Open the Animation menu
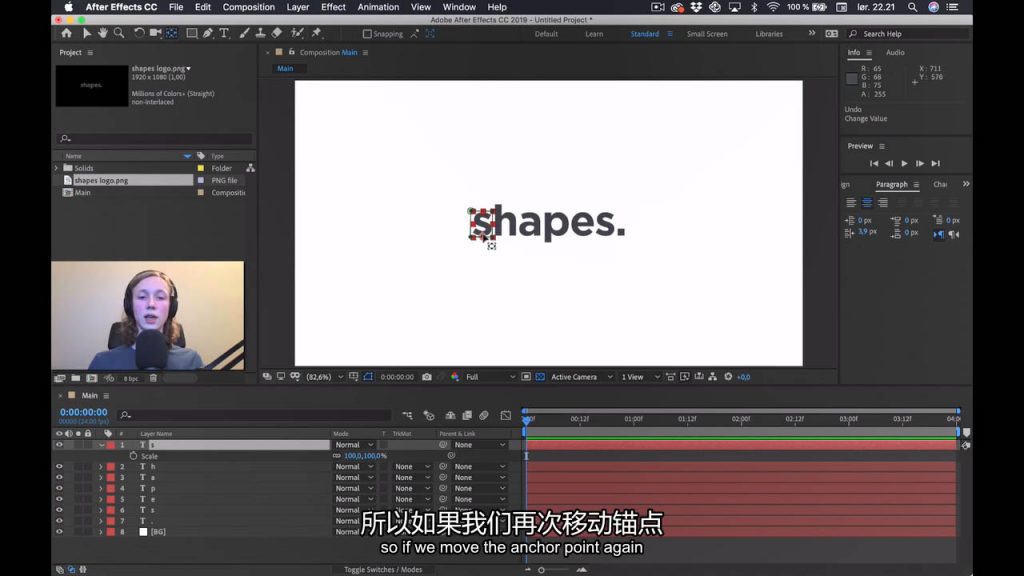 pyautogui.click(x=378, y=7)
